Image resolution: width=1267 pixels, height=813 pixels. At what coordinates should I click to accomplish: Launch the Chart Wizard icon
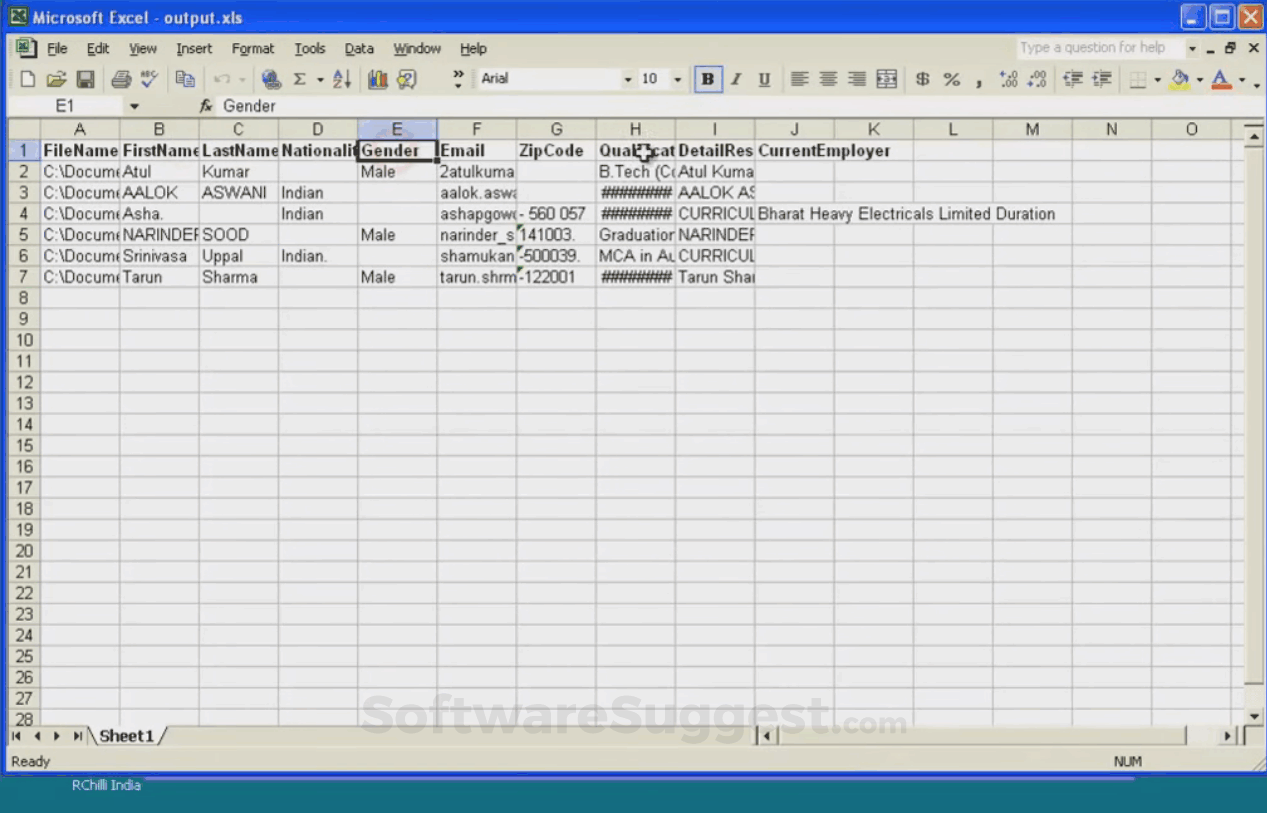377,79
